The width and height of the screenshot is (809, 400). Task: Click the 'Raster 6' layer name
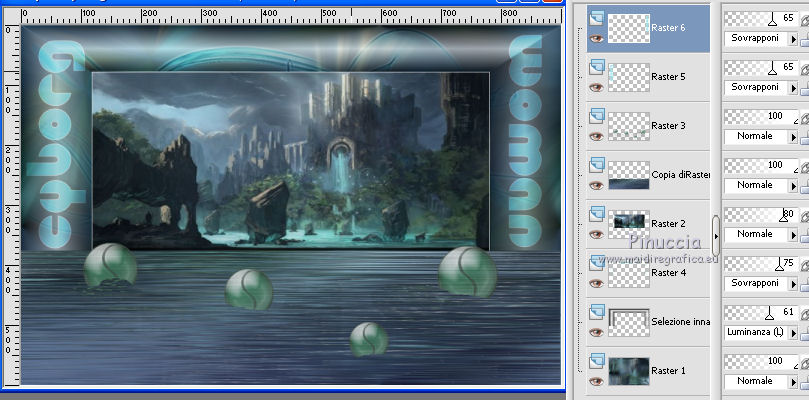pyautogui.click(x=668, y=28)
